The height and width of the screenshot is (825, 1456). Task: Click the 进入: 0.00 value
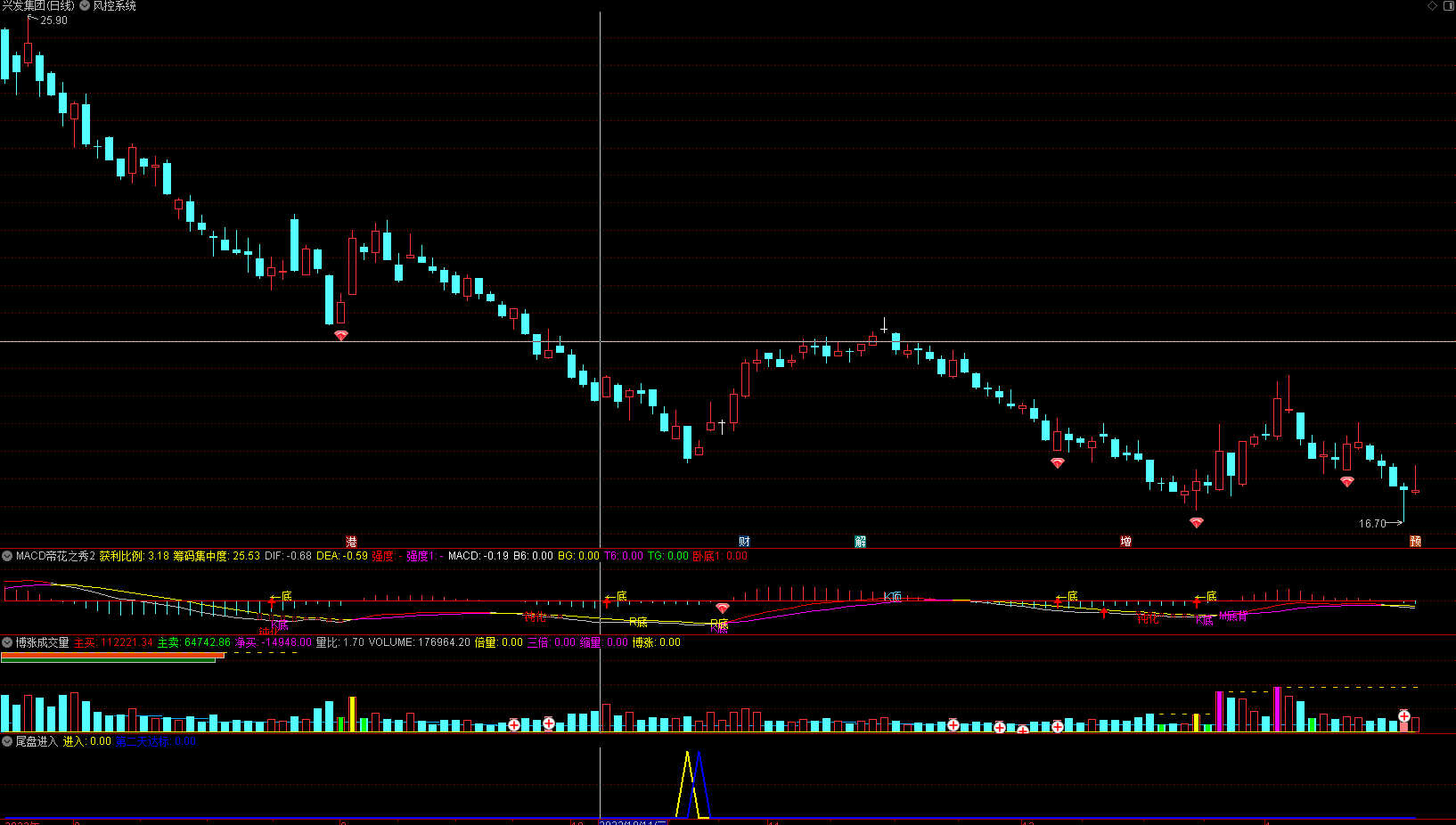[x=86, y=741]
